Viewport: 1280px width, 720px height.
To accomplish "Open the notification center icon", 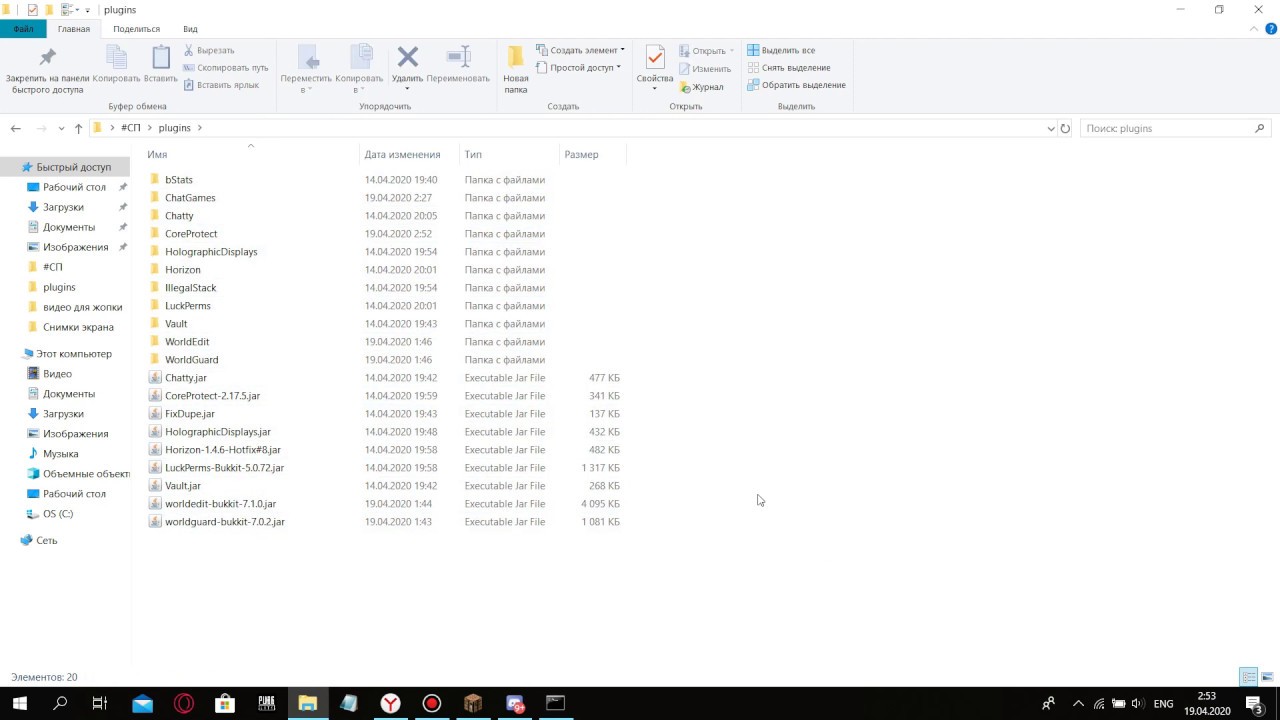I will (x=1254, y=704).
